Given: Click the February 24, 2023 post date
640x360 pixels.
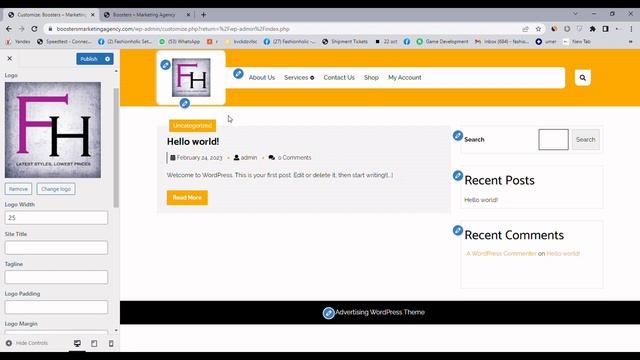Looking at the screenshot, I should (199, 158).
